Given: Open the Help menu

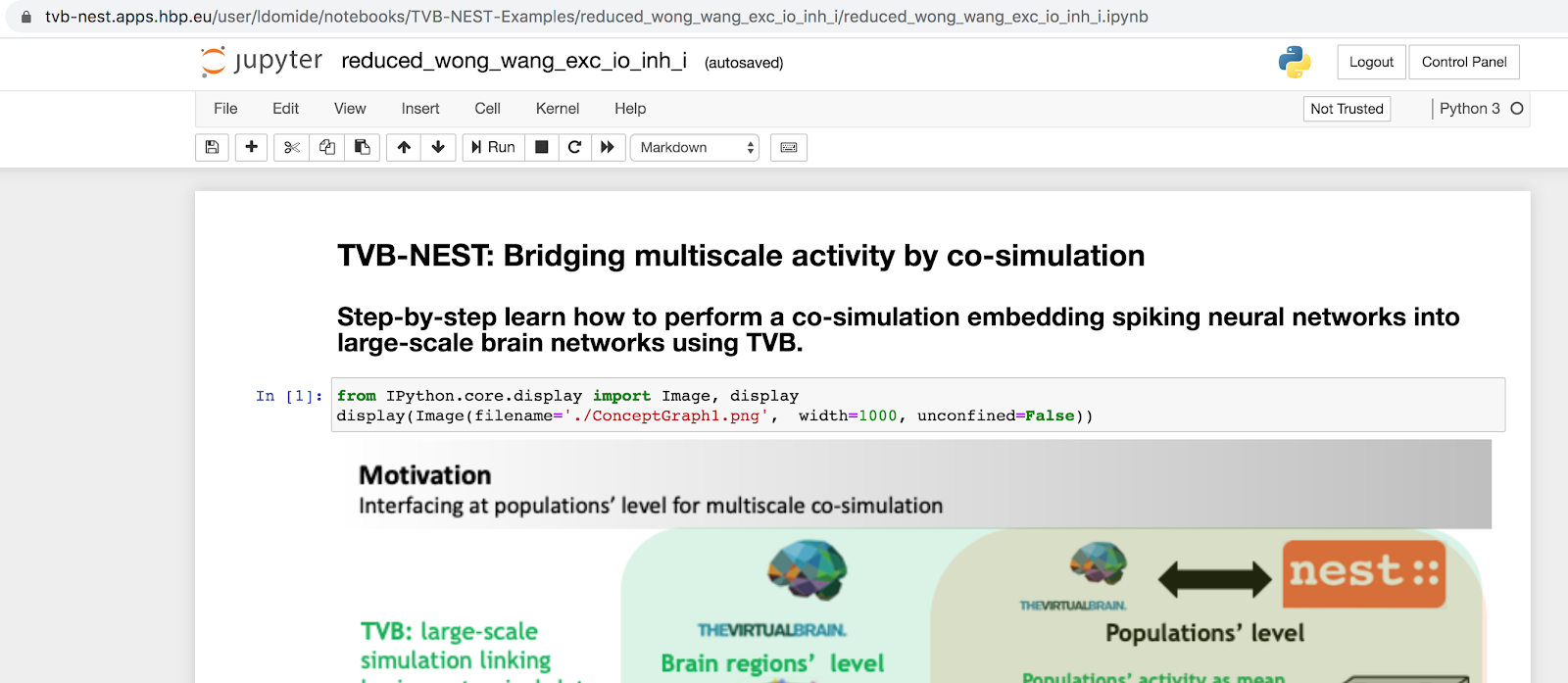Looking at the screenshot, I should point(630,109).
